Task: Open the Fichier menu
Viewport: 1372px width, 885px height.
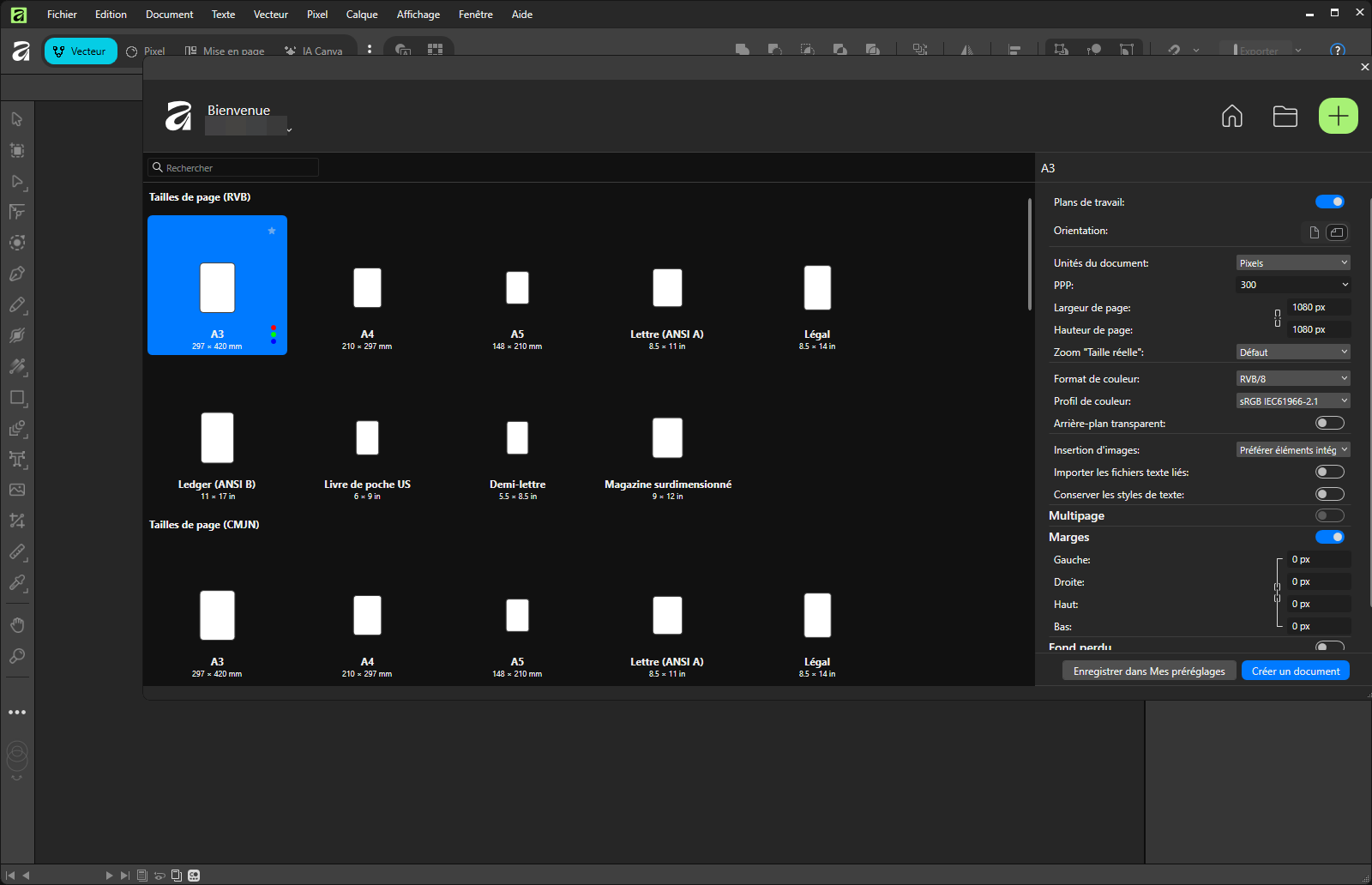Action: coord(62,15)
